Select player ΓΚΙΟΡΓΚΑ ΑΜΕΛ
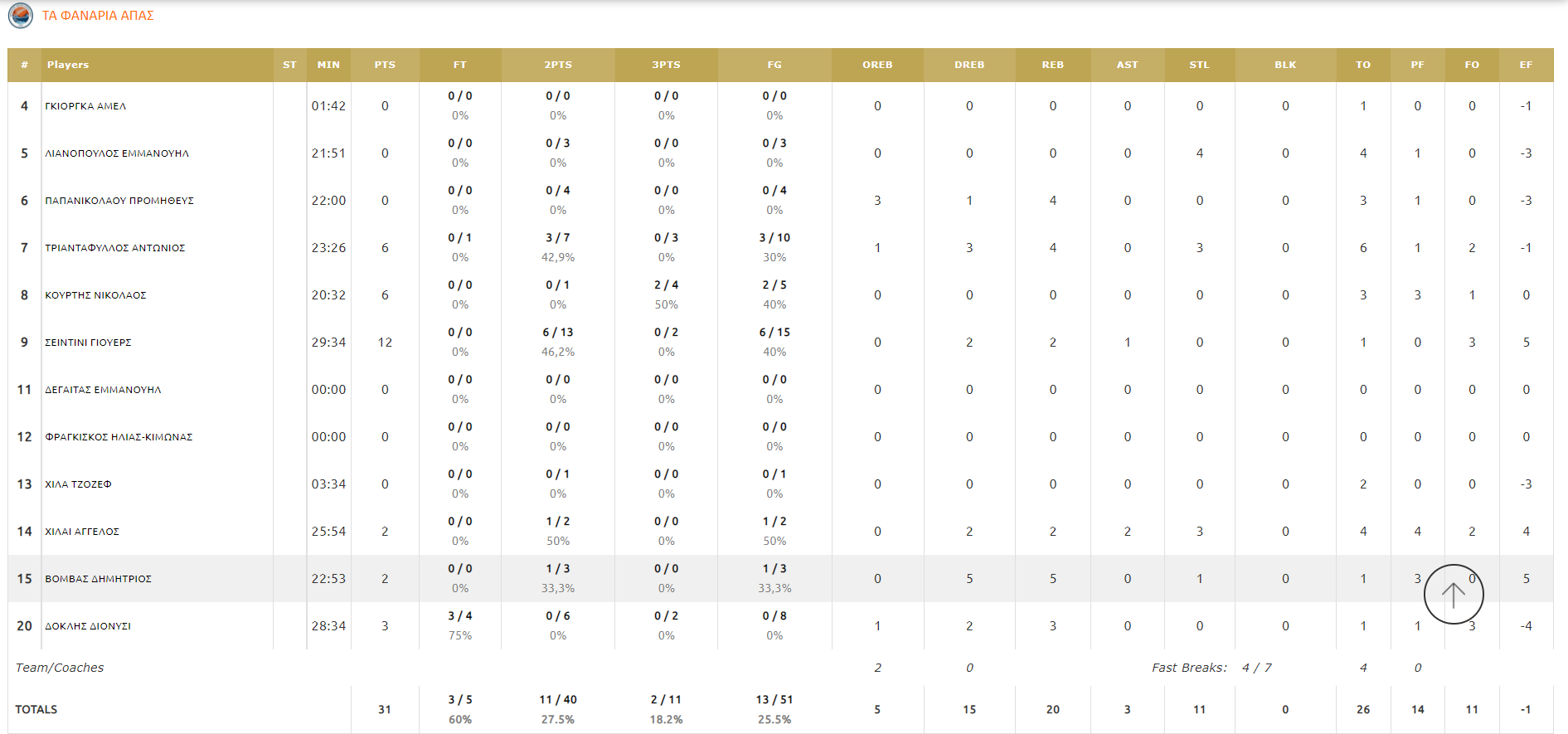Screen dimensions: 1568x734 (x=85, y=106)
